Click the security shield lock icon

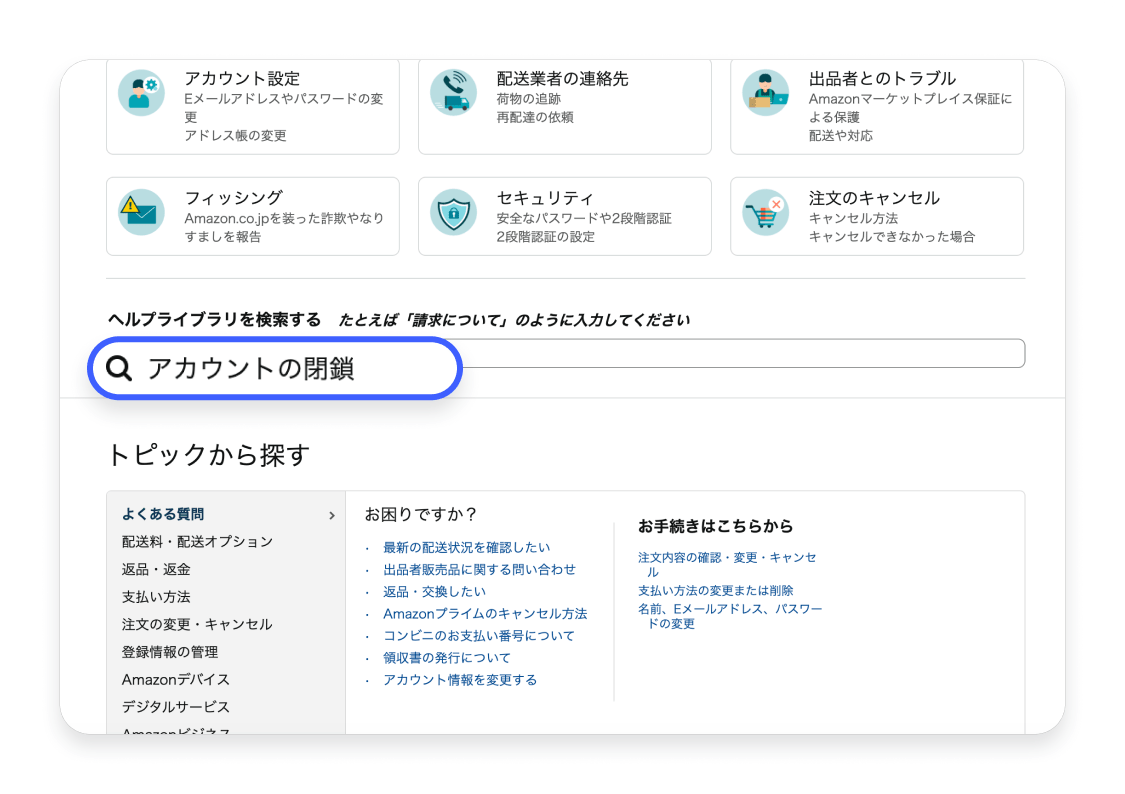pyautogui.click(x=453, y=212)
